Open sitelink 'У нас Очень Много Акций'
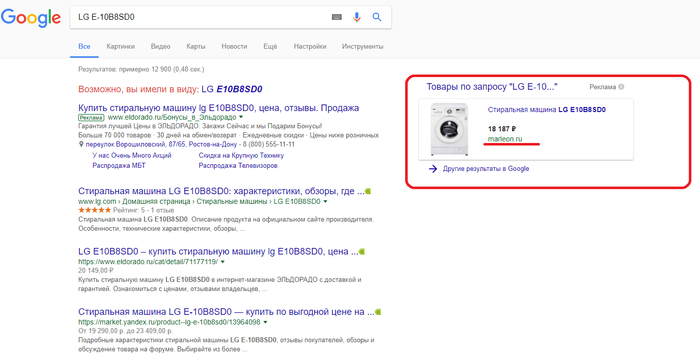 point(132,155)
